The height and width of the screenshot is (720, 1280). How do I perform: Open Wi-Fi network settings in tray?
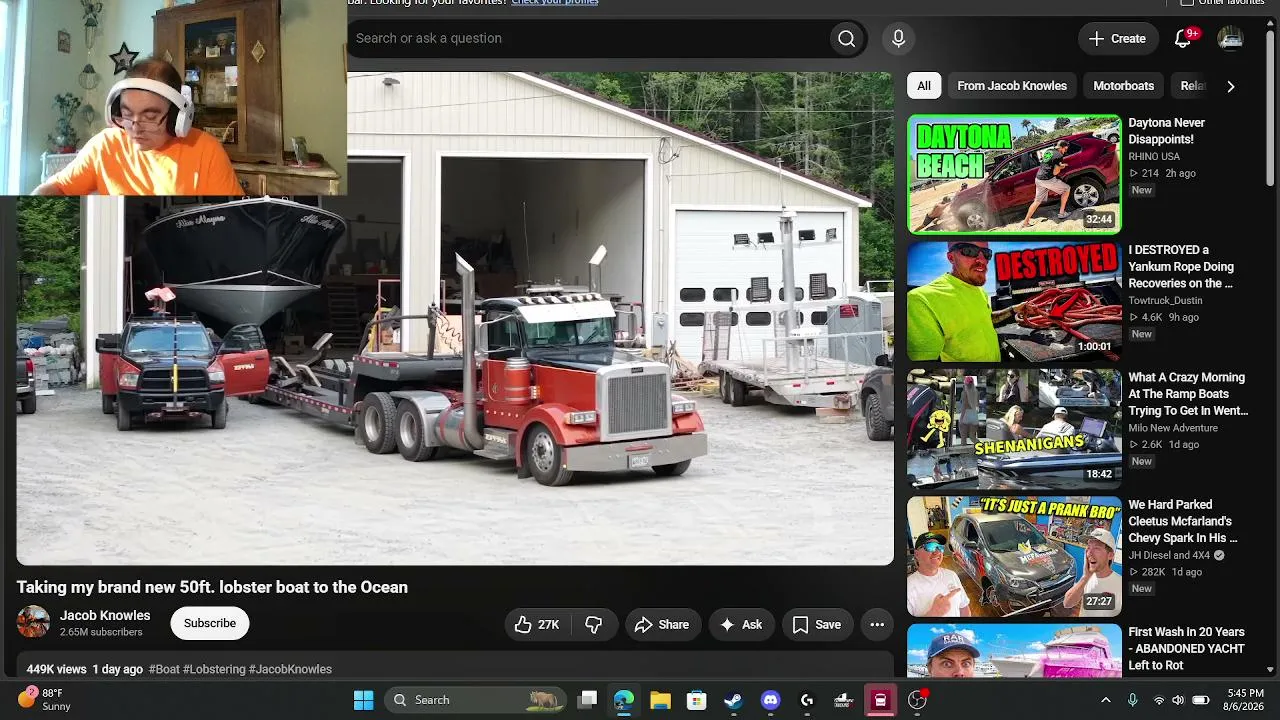pos(1159,700)
